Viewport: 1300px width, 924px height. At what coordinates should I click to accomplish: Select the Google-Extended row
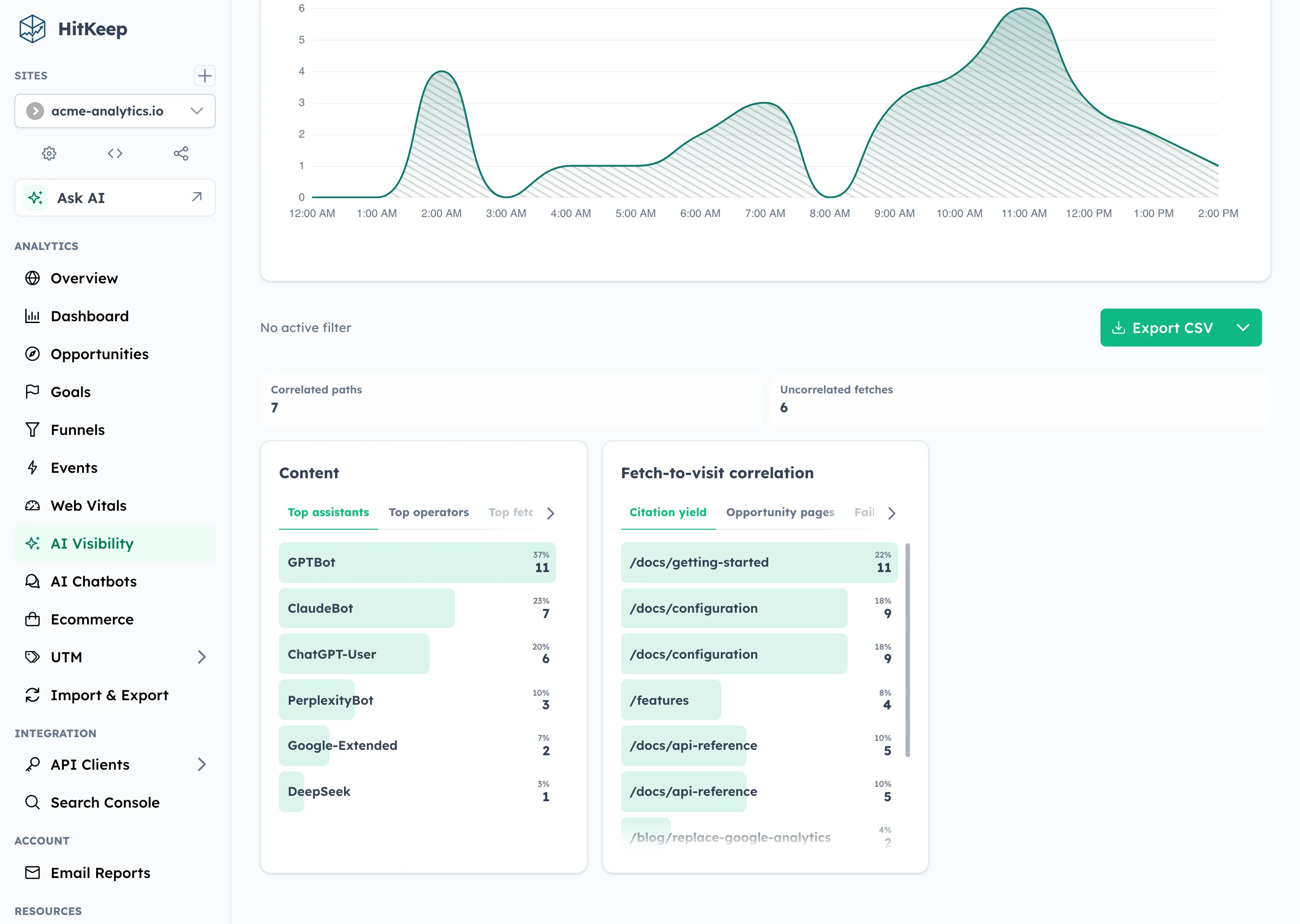[417, 745]
